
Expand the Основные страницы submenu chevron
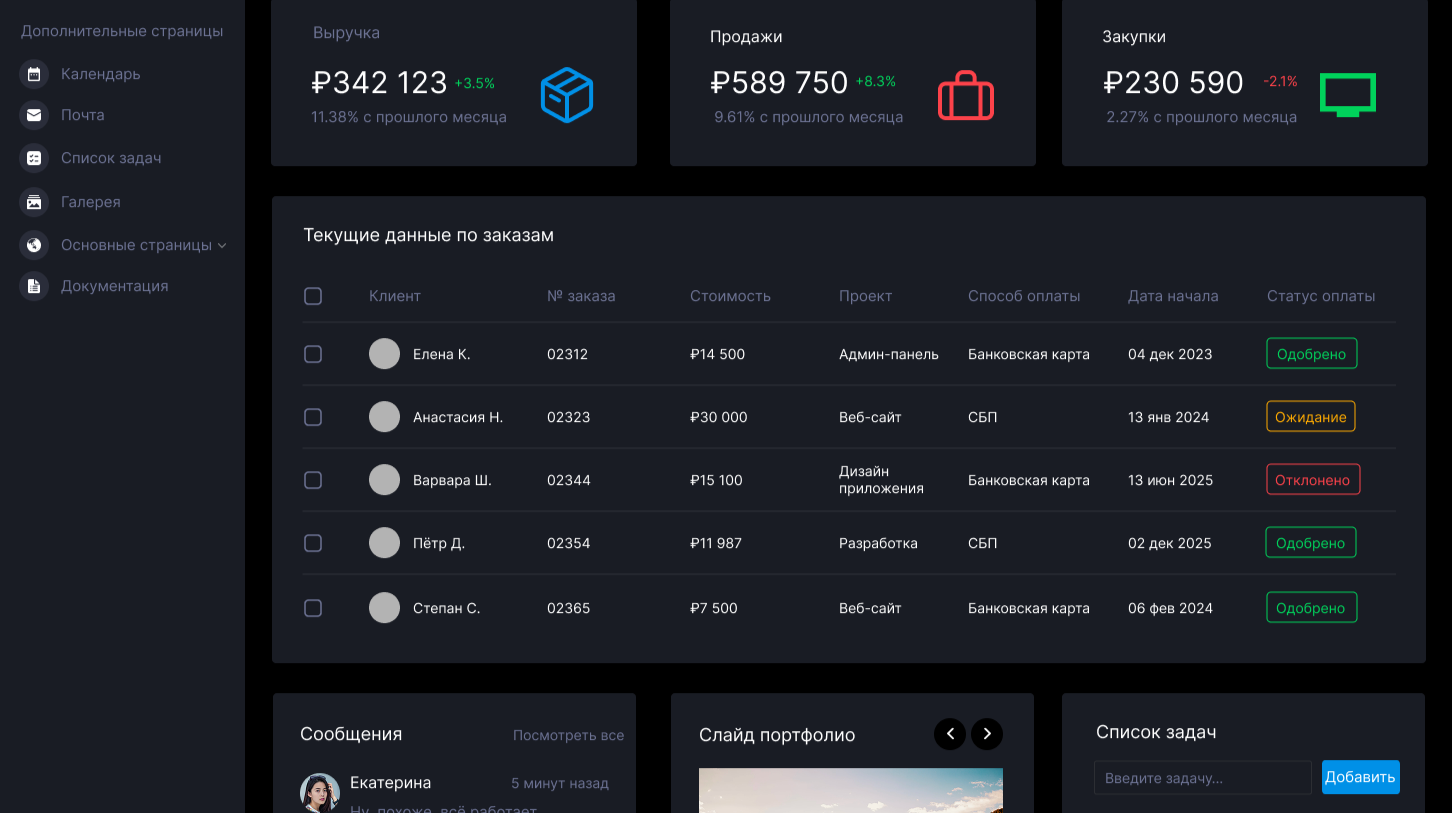[x=222, y=246]
